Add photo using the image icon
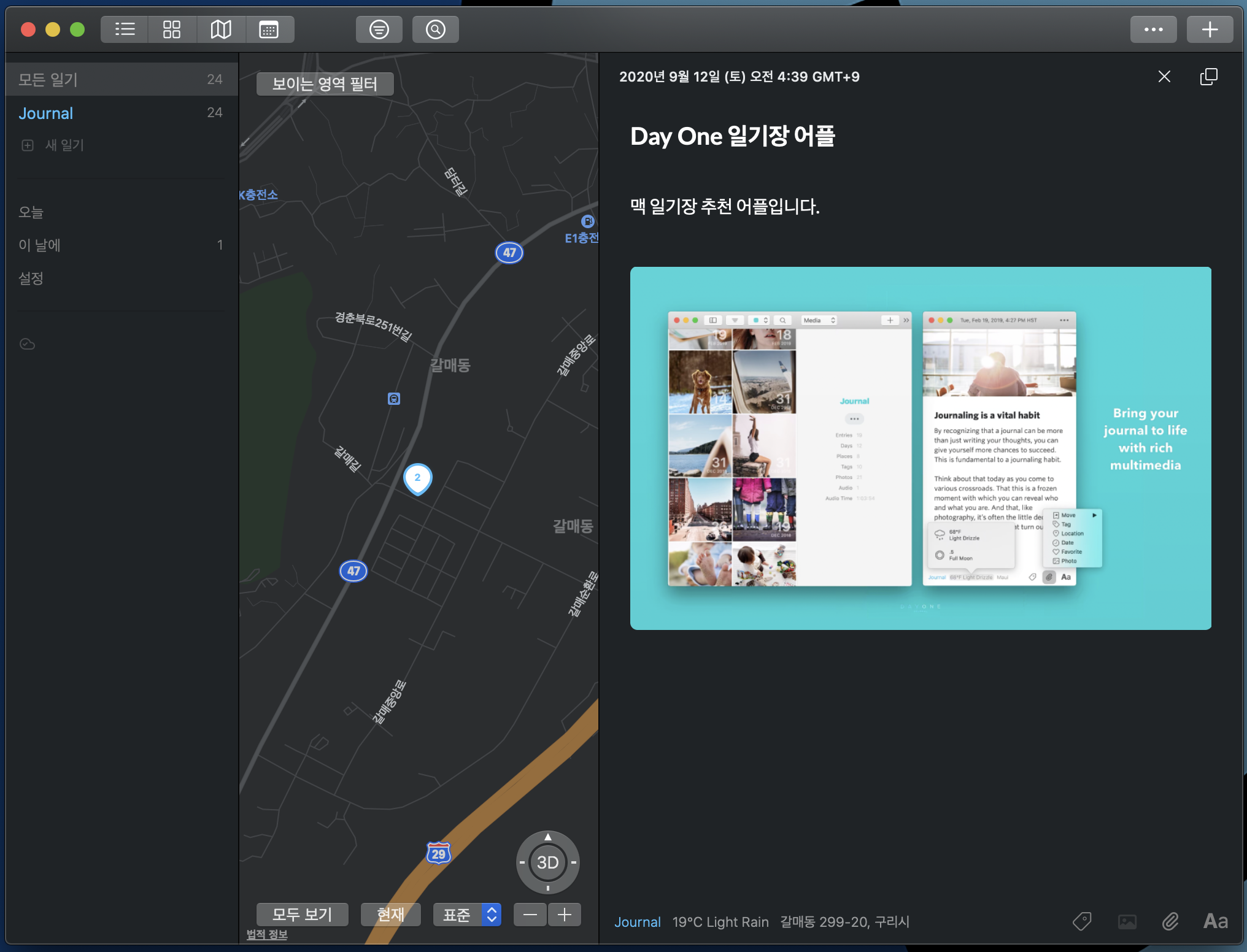Screen dimensions: 1247x952 click(x=1127, y=921)
